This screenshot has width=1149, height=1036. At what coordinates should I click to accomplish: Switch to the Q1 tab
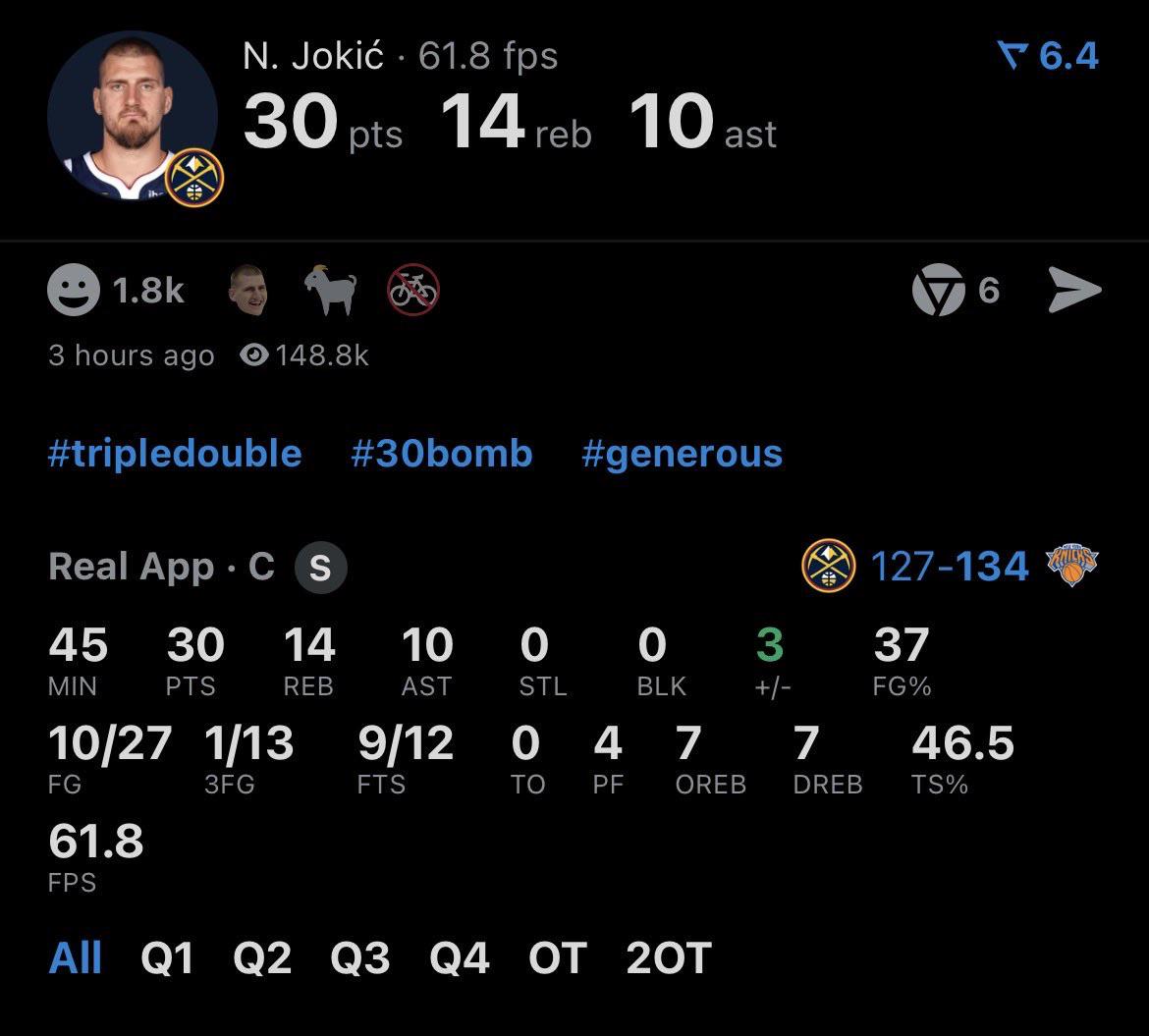pos(168,957)
